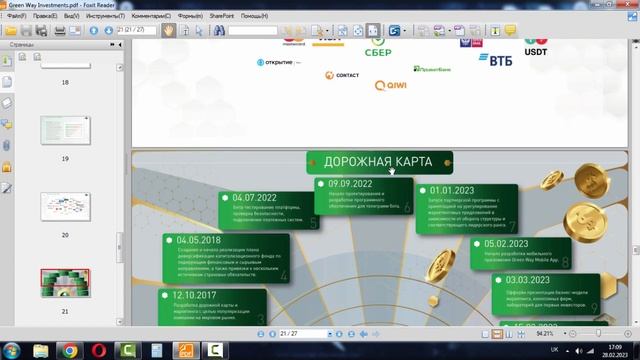Viewport: 640px width, 360px height.
Task: Select the Text Select tool
Action: pos(185,31)
